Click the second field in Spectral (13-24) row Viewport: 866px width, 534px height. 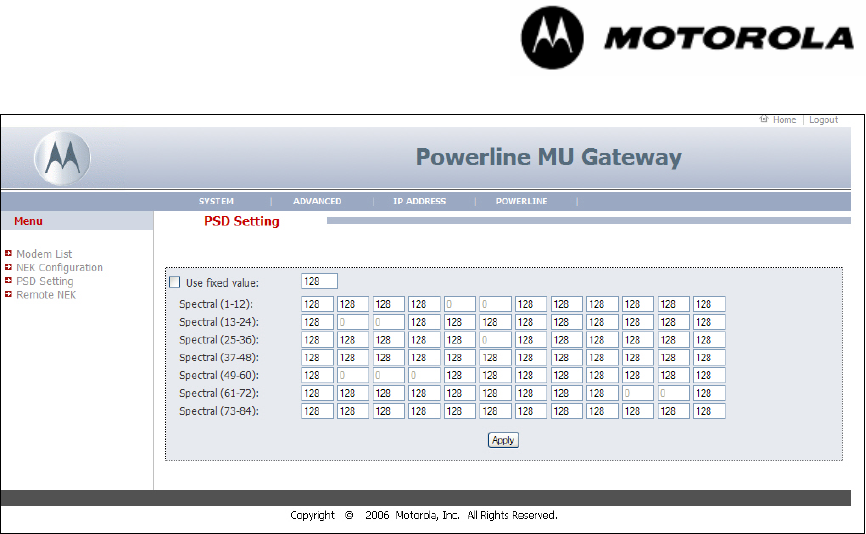pyautogui.click(x=353, y=322)
